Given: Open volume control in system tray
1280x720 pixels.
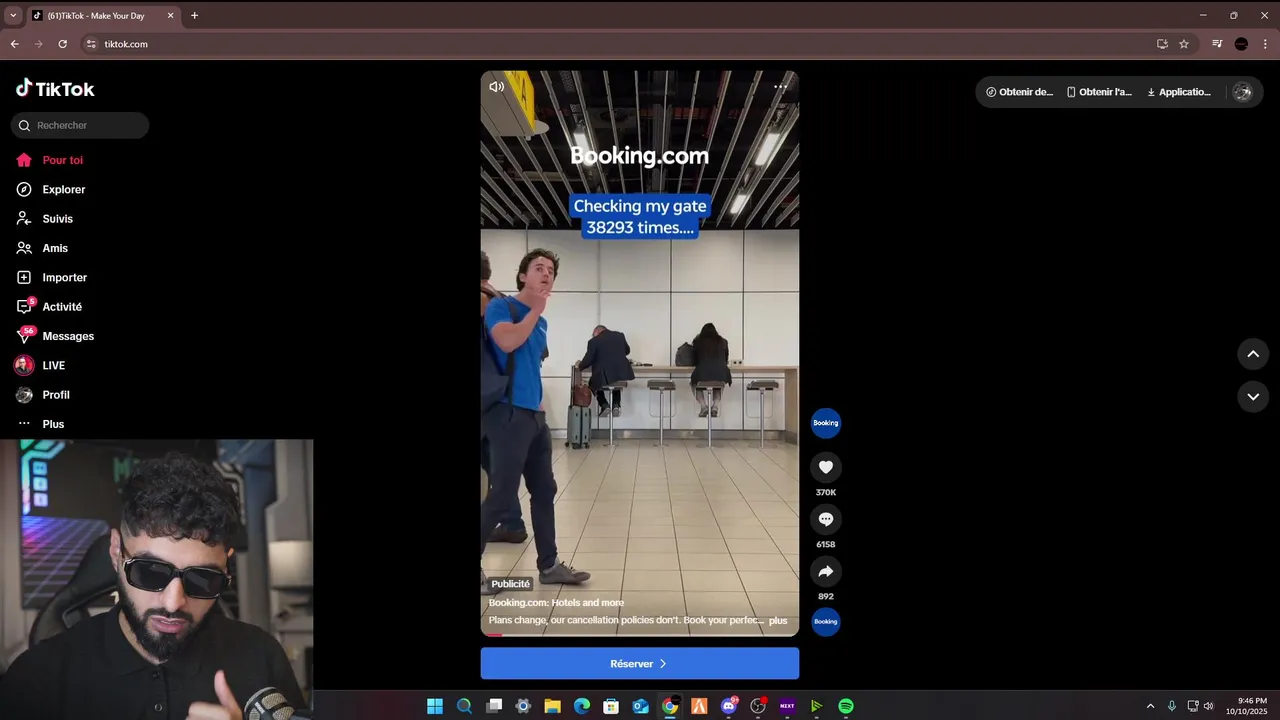Looking at the screenshot, I should (x=1209, y=706).
